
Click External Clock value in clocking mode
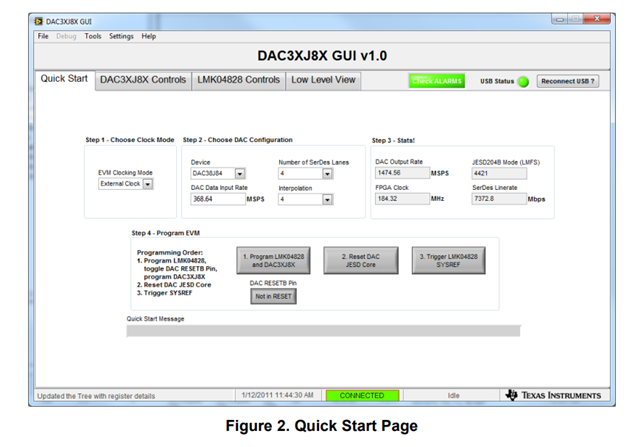120,184
